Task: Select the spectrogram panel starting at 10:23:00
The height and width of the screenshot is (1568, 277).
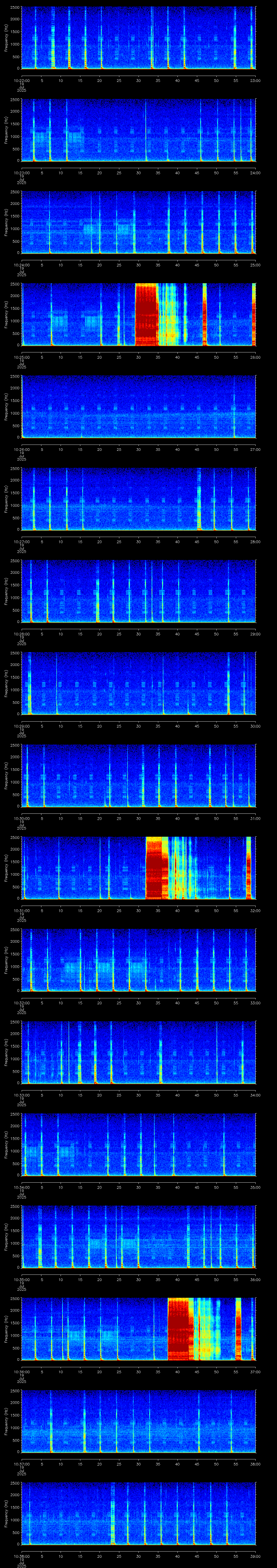Action: point(139,130)
